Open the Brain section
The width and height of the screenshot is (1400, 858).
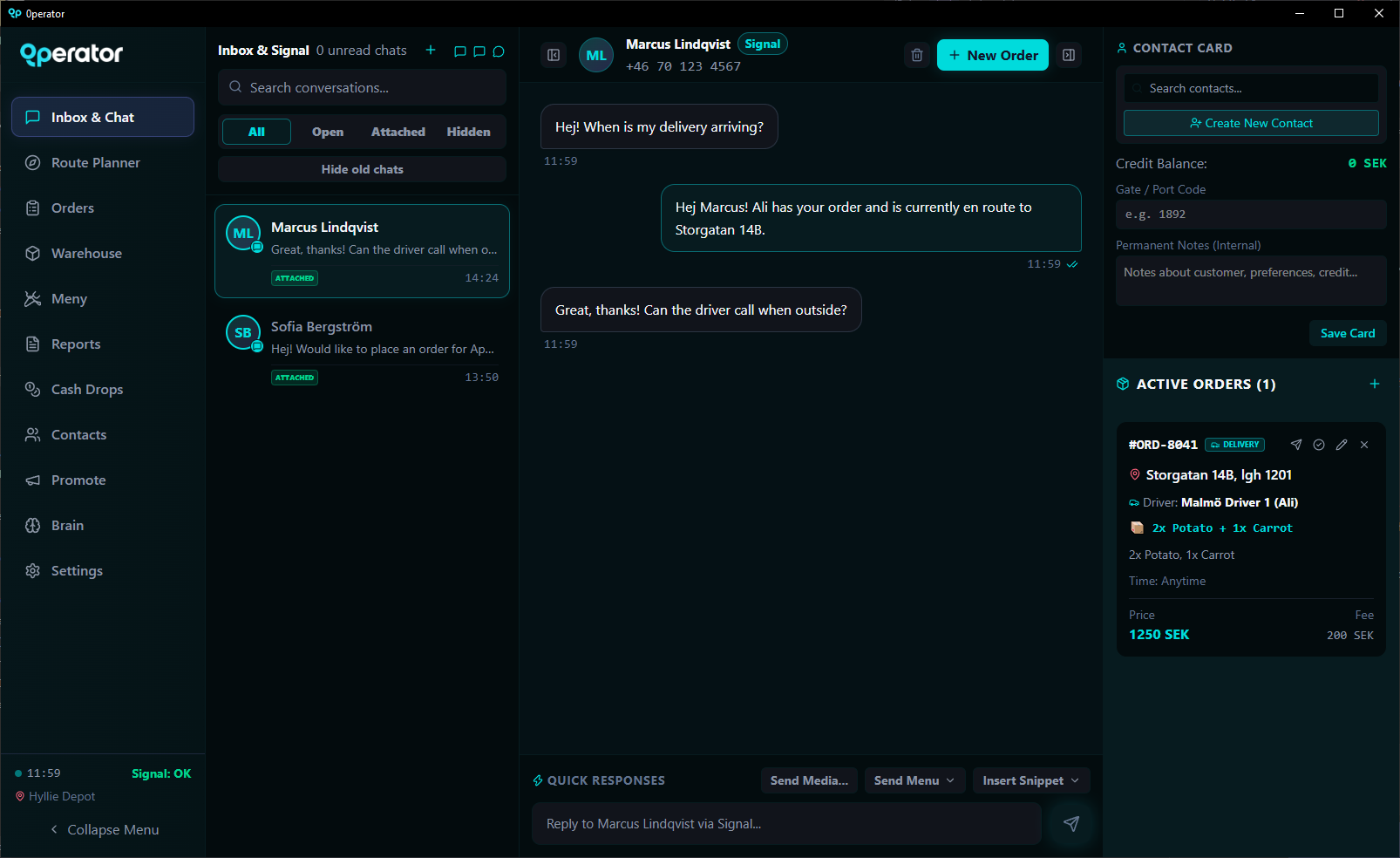coord(103,525)
